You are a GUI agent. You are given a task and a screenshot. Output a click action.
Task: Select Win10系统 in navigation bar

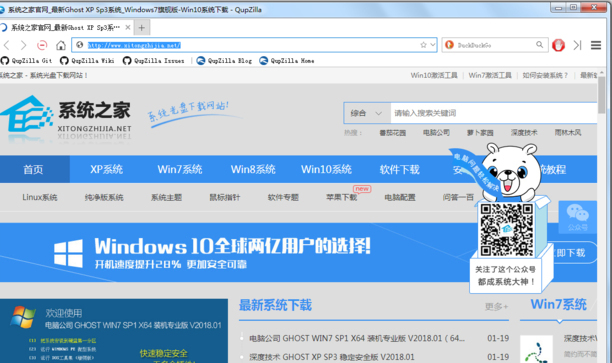pyautogui.click(x=326, y=169)
